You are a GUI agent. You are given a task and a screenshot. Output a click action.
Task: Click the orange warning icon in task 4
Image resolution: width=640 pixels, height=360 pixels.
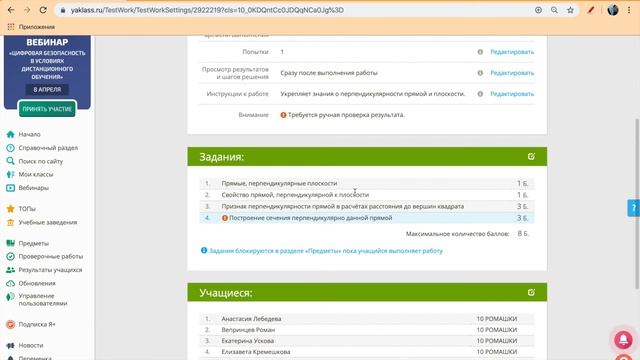coord(224,218)
